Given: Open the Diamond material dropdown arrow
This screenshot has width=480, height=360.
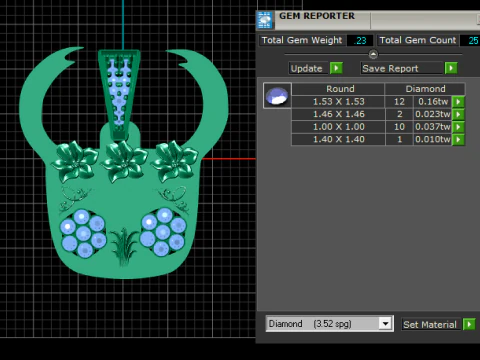Looking at the screenshot, I should (x=385, y=324).
